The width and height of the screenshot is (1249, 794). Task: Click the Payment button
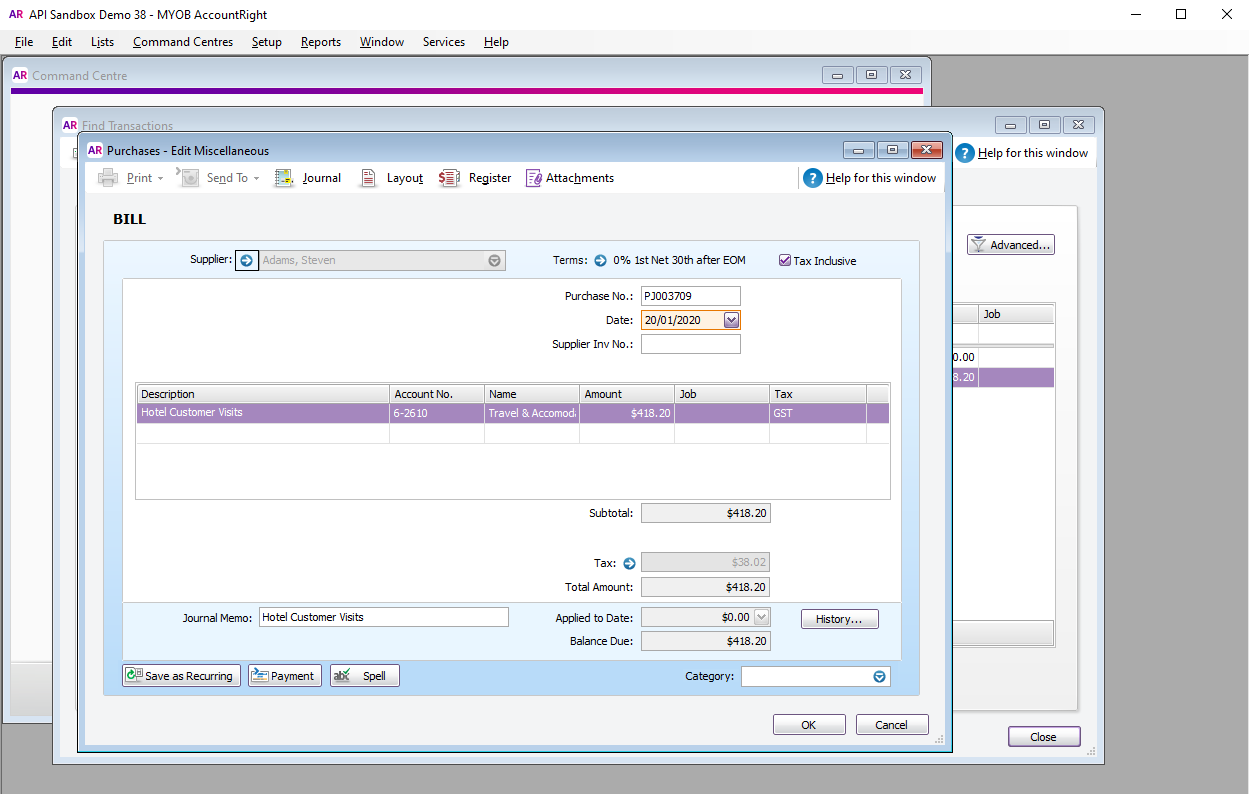point(285,676)
